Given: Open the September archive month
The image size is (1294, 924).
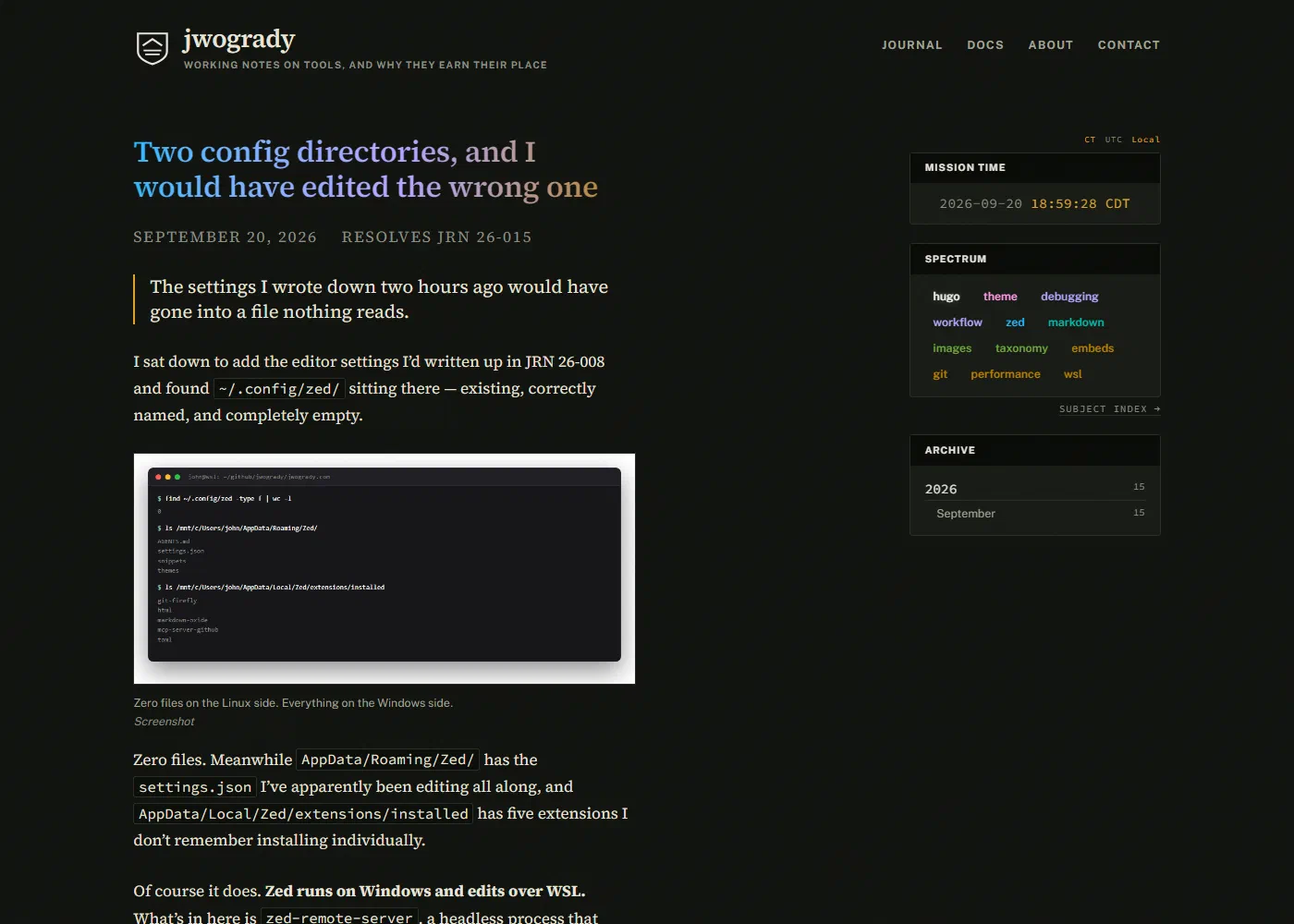Looking at the screenshot, I should coord(1035,514).
